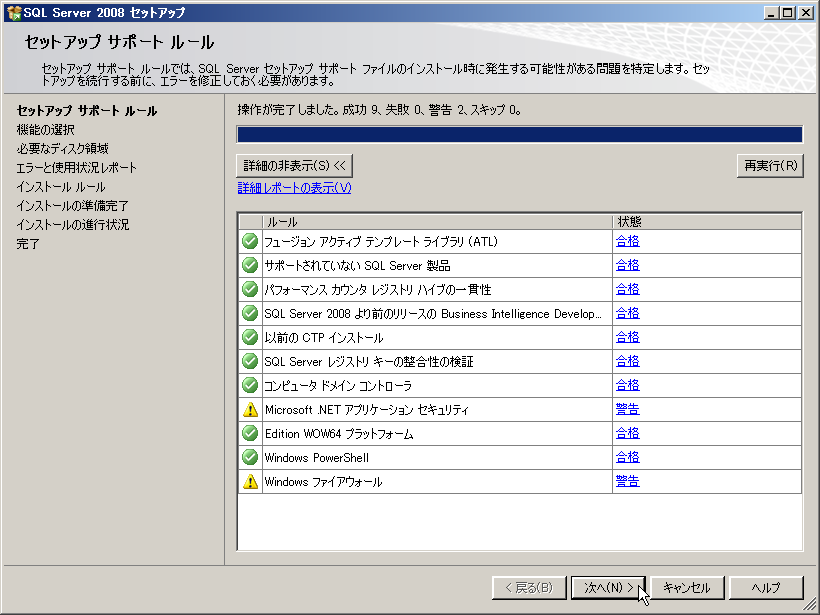The width and height of the screenshot is (820, 615).
Task: Click SQL Server setup icon in title bar
Action: point(14,13)
